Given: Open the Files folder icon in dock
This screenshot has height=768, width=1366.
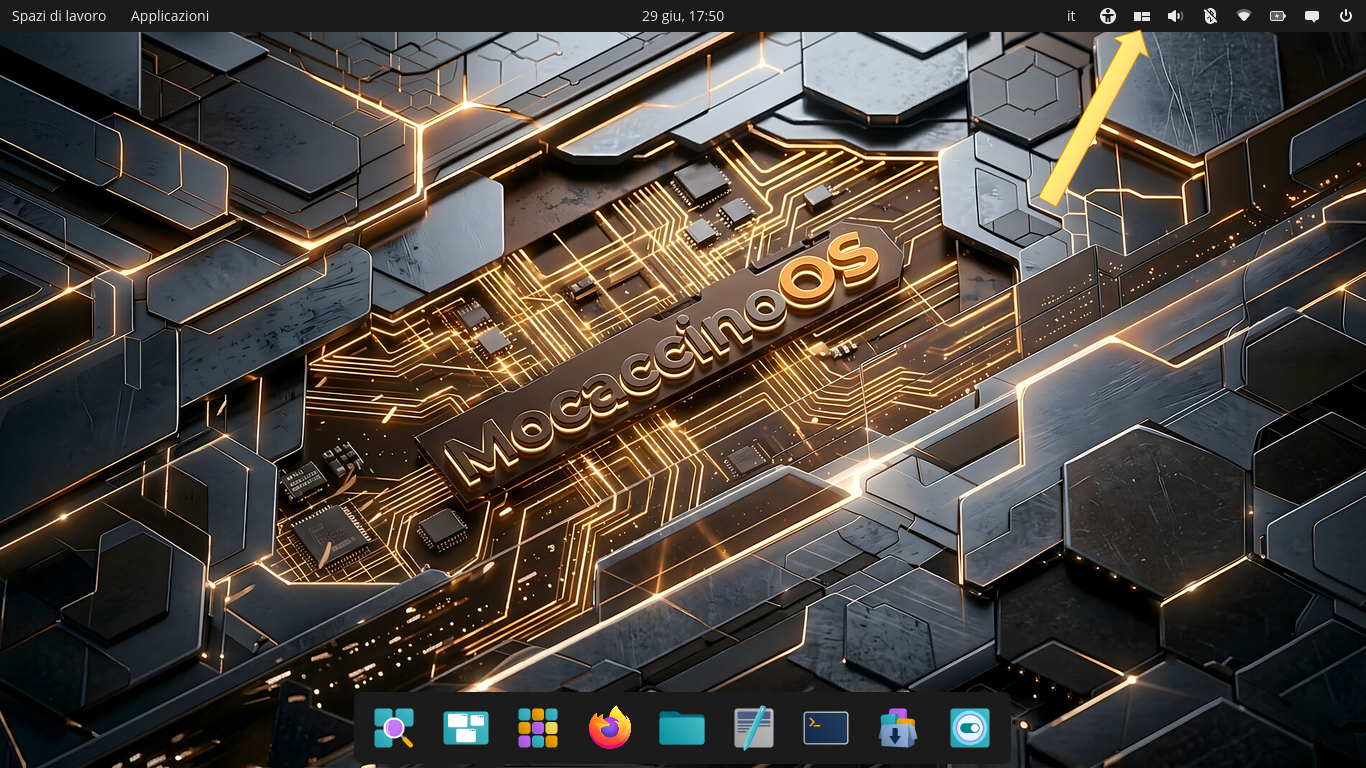Looking at the screenshot, I should [x=682, y=728].
